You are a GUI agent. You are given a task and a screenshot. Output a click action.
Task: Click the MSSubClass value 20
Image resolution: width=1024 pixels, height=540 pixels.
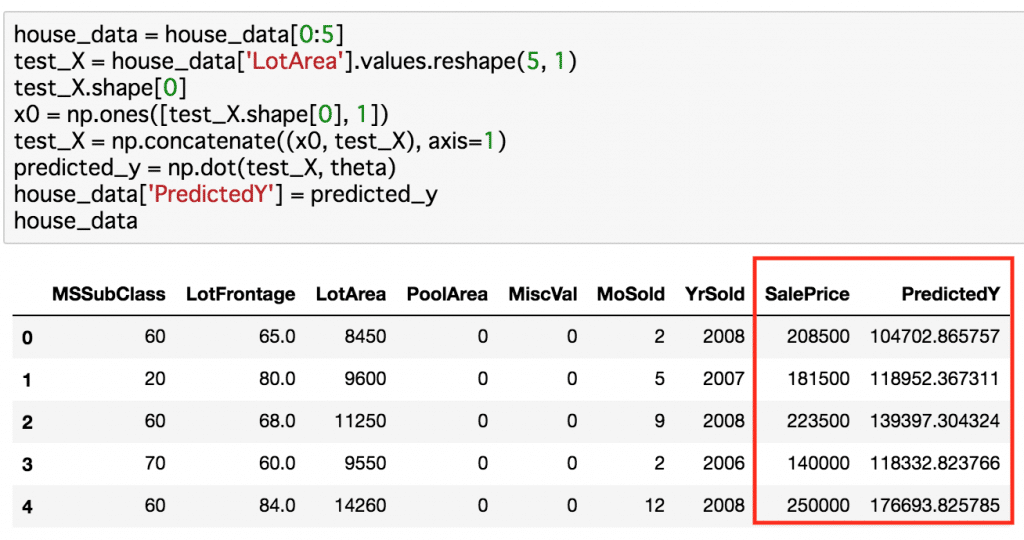155,379
